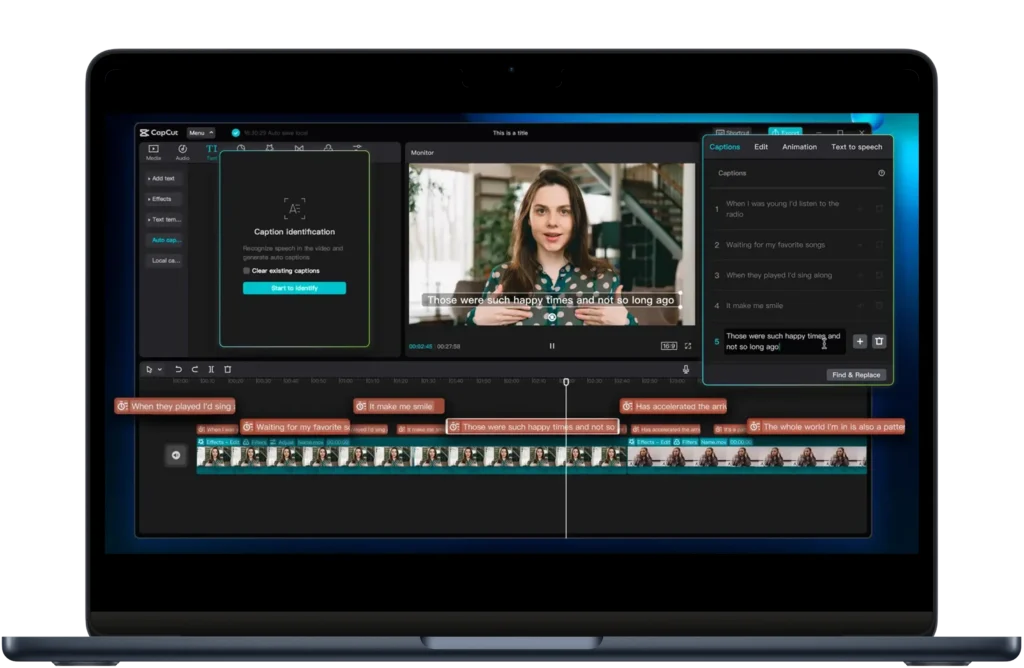Image resolution: width=1024 pixels, height=668 pixels.
Task: Select 'When they played I'd sing' caption clip
Action: point(175,406)
